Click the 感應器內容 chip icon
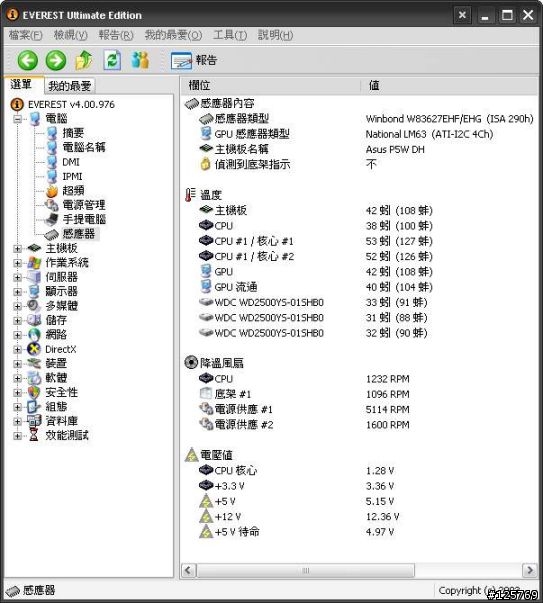This screenshot has height=603, width=543. [192, 103]
